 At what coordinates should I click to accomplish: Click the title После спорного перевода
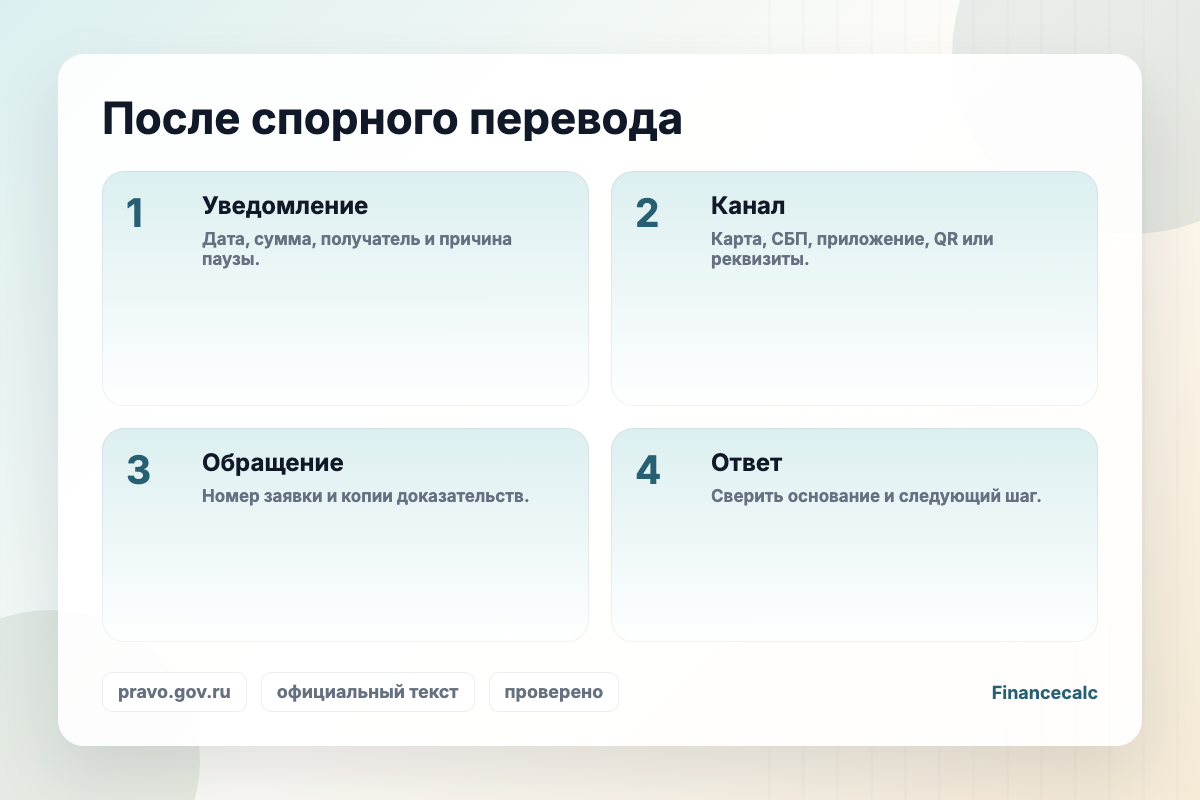pyautogui.click(x=392, y=120)
